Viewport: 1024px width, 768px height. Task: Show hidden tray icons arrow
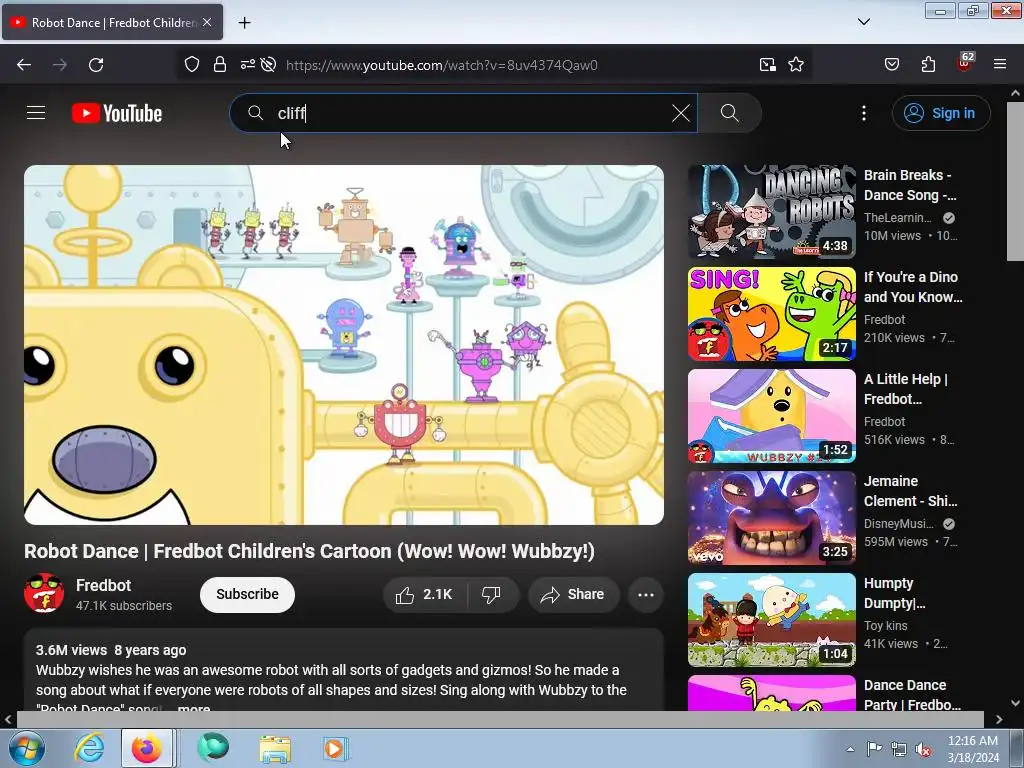tap(850, 749)
